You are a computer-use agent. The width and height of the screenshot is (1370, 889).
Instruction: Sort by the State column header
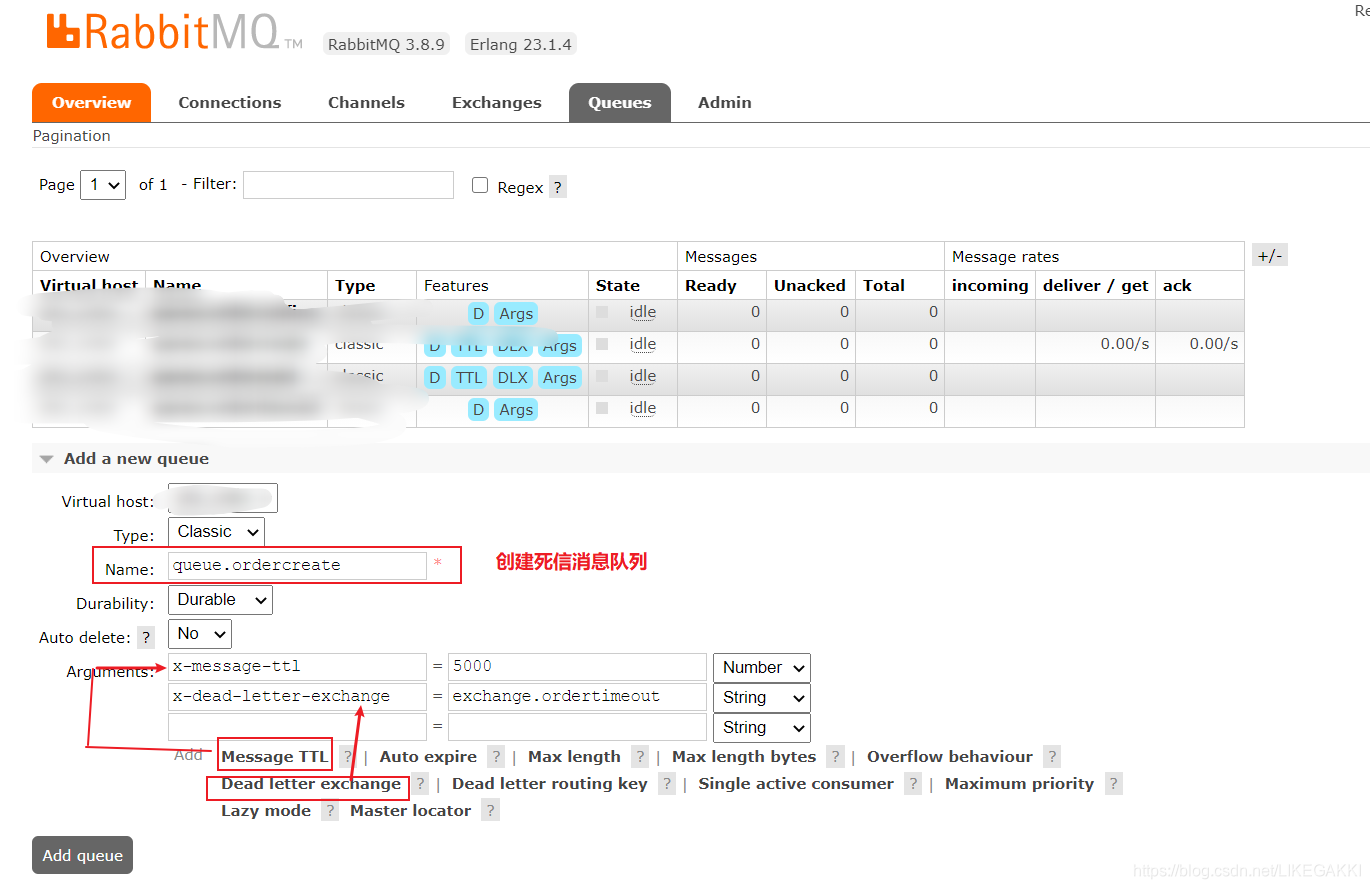coord(618,286)
